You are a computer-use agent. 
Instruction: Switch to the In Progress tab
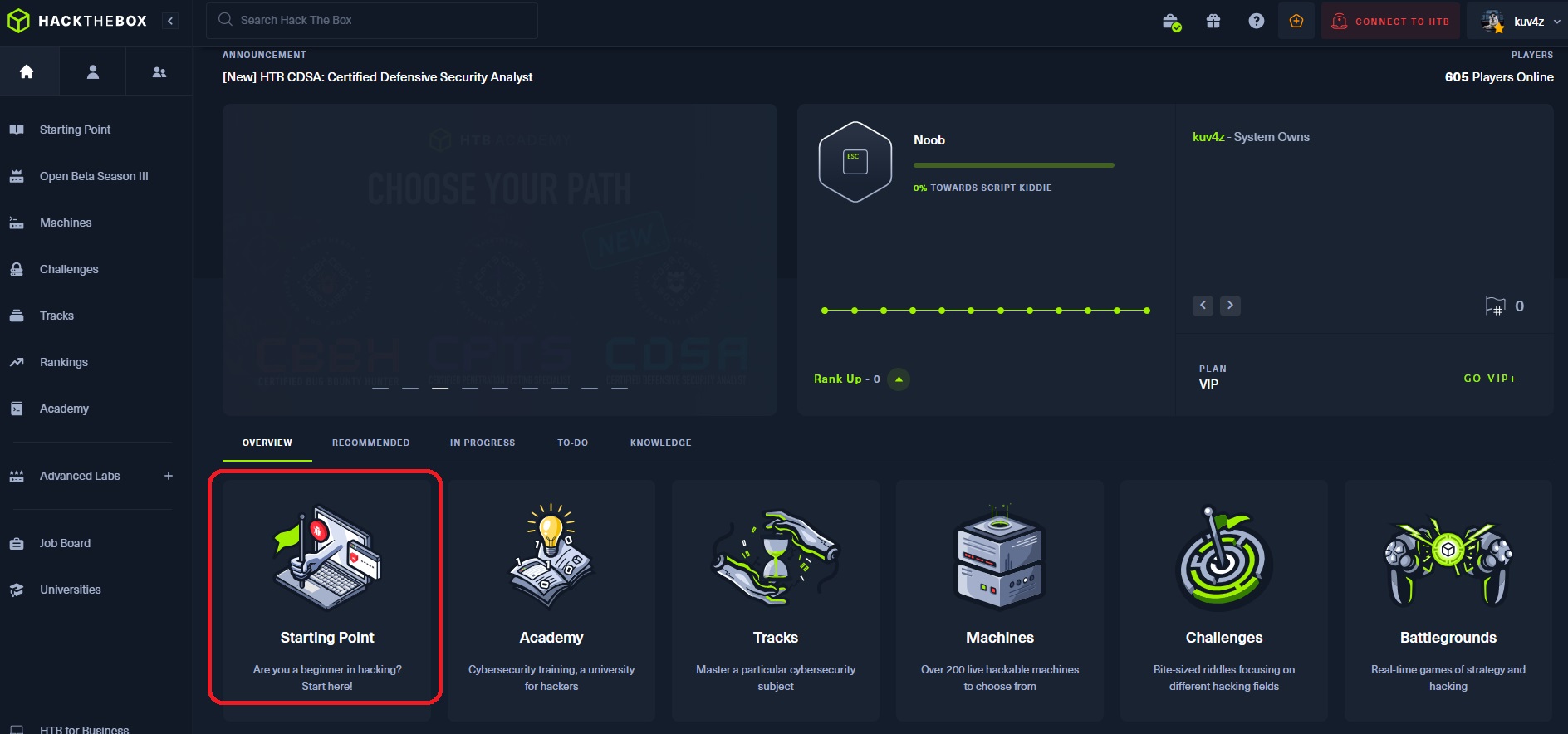483,443
